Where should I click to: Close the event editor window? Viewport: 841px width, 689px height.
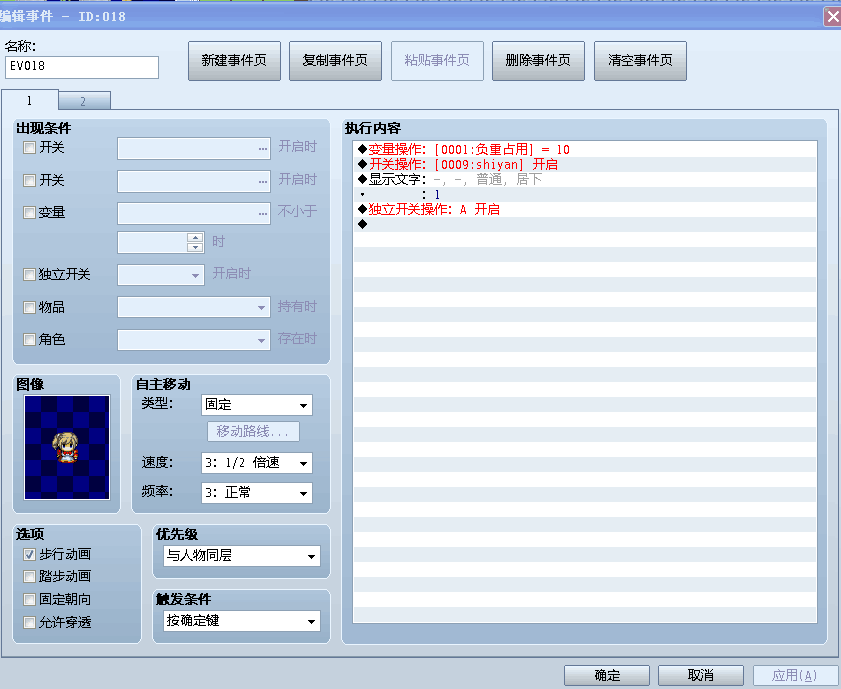832,17
